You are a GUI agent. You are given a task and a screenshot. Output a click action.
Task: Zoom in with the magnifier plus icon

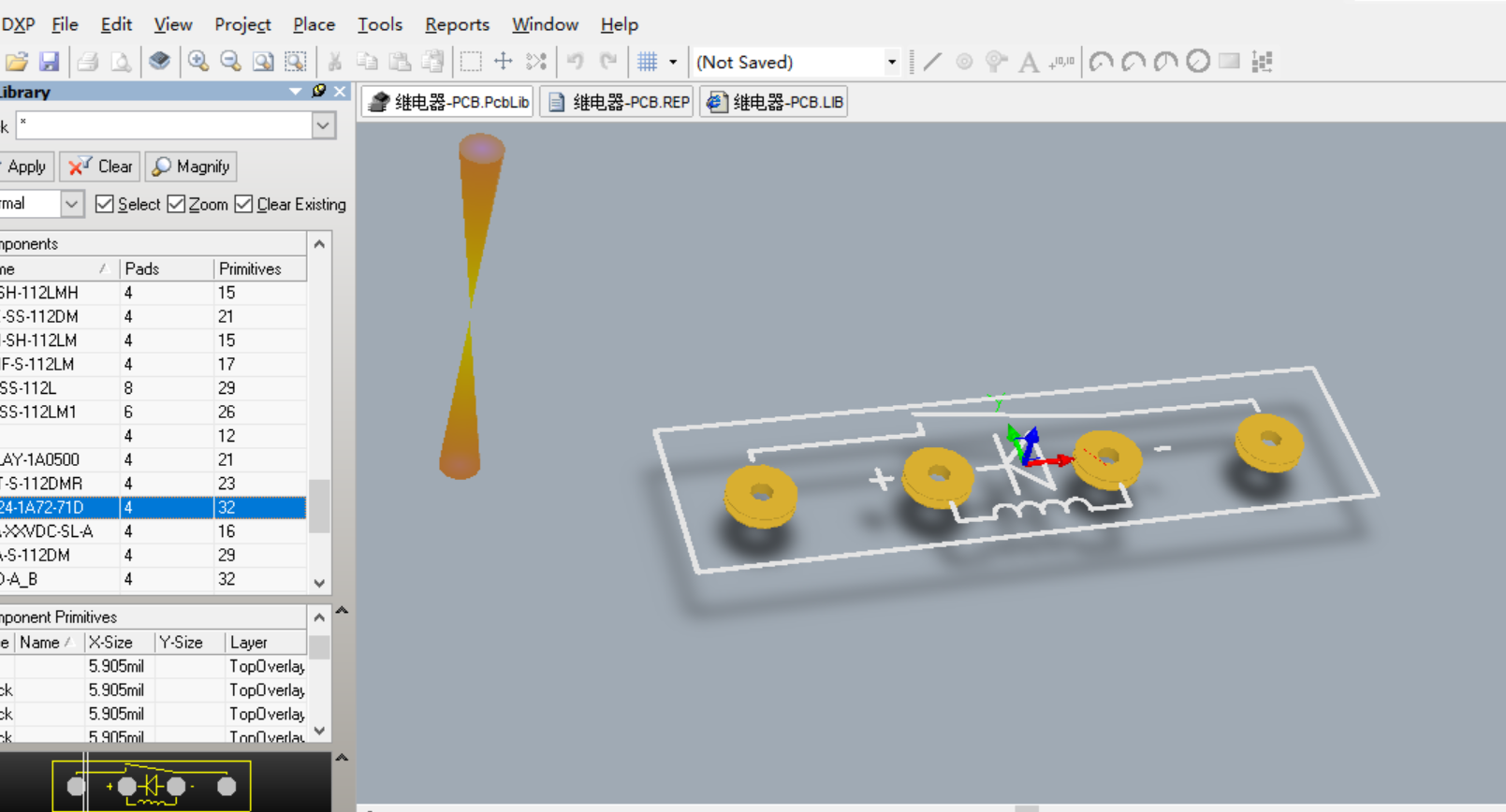point(198,62)
